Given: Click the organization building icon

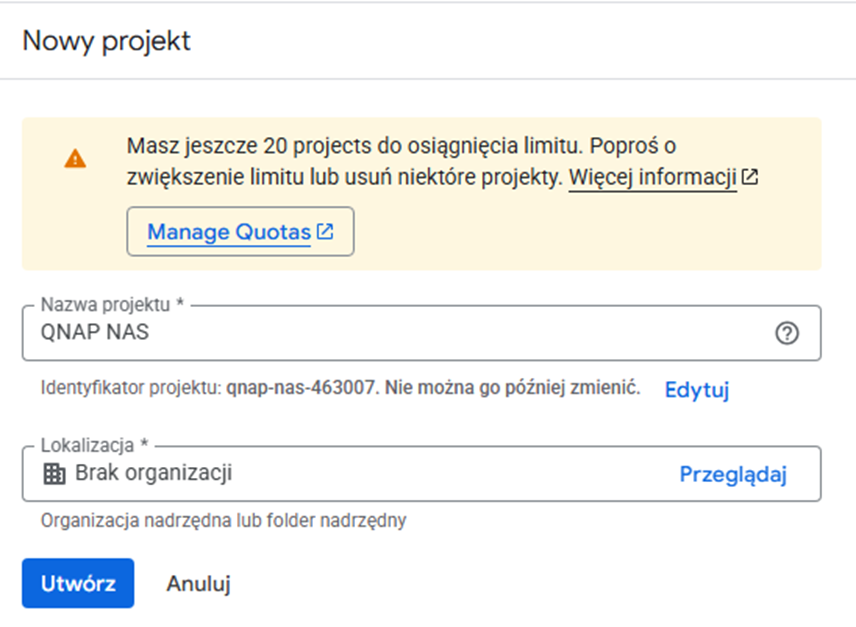Looking at the screenshot, I should [x=54, y=474].
